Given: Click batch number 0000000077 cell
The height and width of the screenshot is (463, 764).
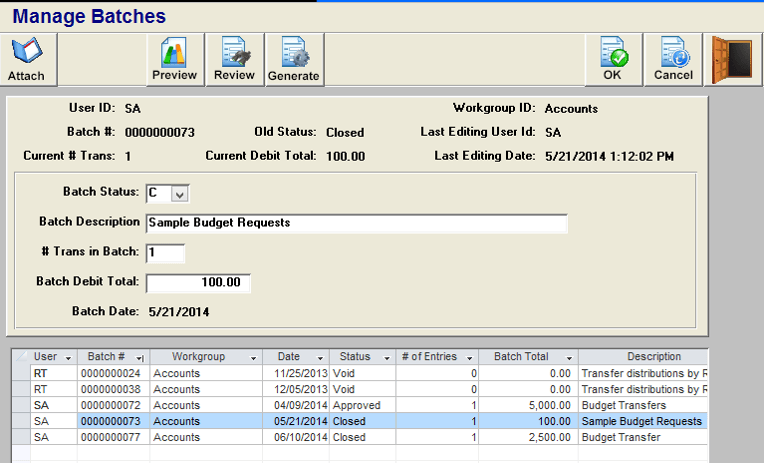Looking at the screenshot, I should 114,438.
